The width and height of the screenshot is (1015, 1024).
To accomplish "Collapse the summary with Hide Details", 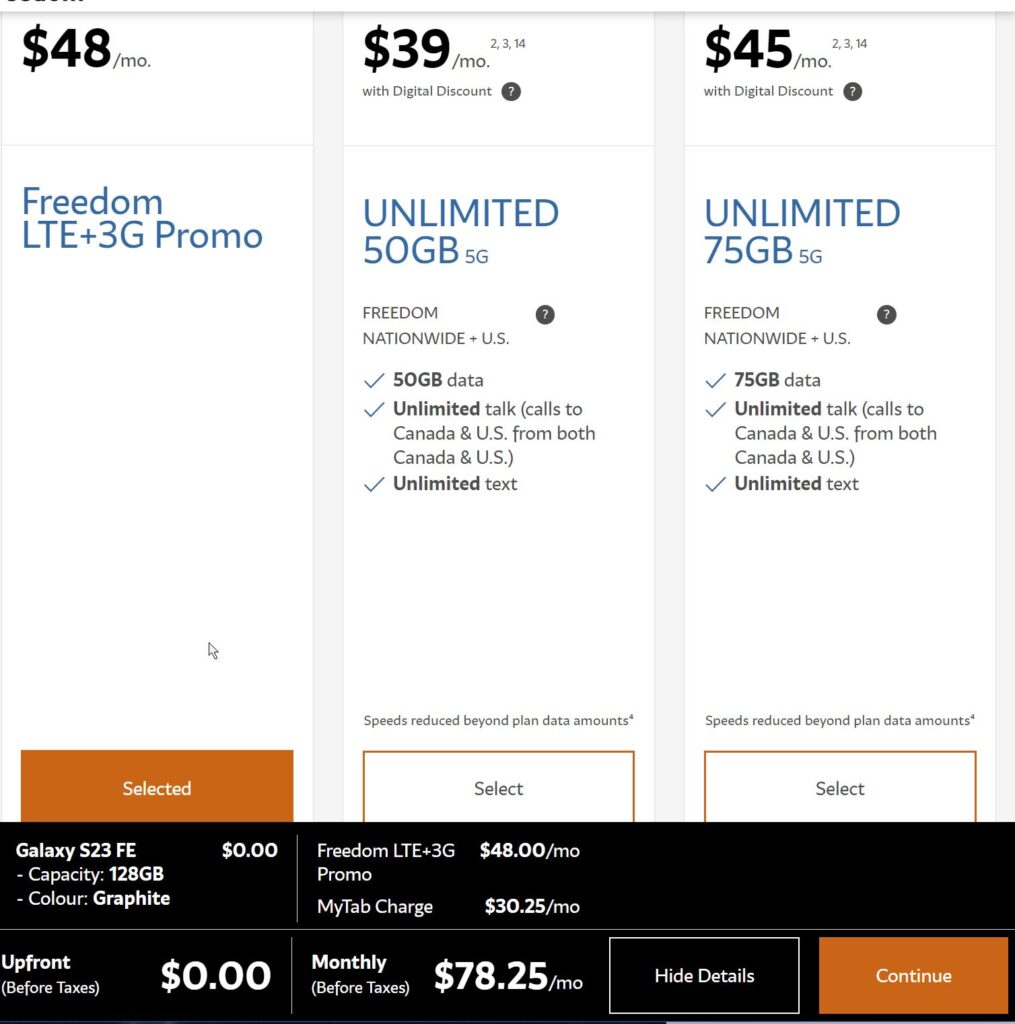I will [704, 976].
